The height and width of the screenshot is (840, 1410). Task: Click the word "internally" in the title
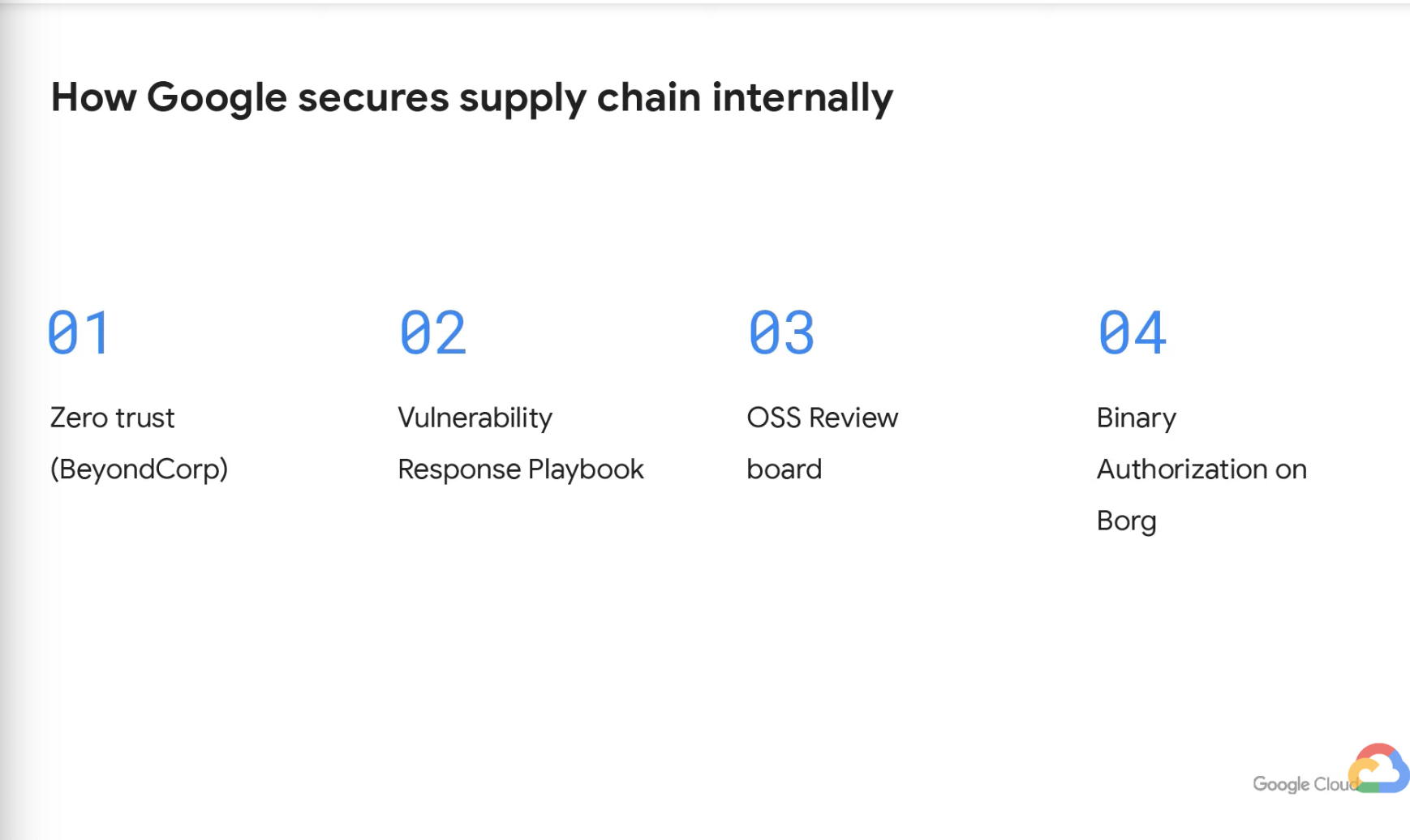(x=802, y=97)
